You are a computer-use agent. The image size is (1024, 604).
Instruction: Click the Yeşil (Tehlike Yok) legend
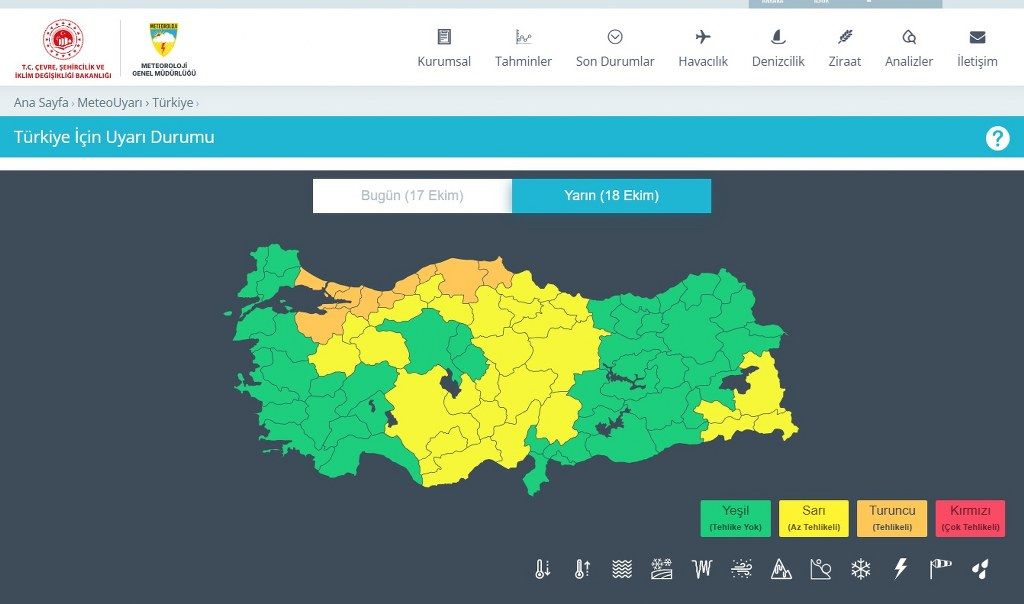[x=735, y=518]
